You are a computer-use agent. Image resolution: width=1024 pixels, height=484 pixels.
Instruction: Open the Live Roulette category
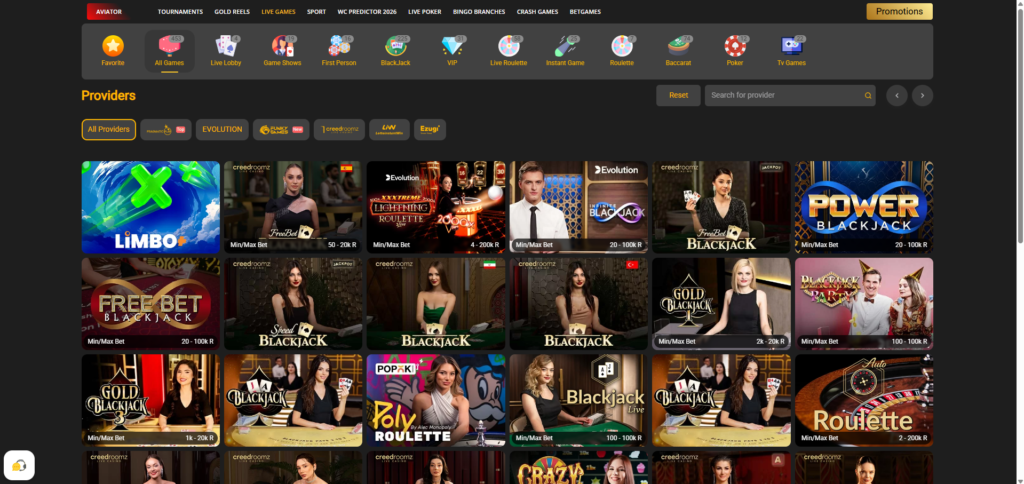tap(509, 51)
